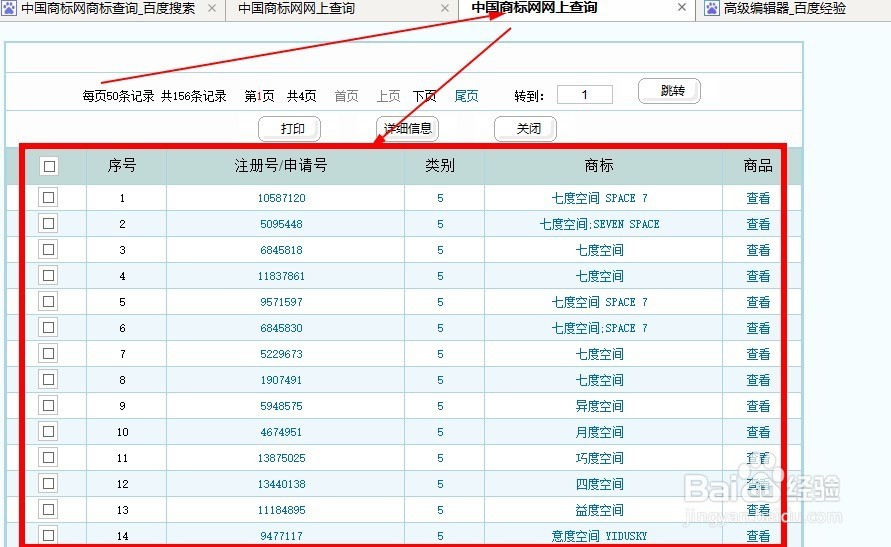The width and height of the screenshot is (891, 547).
Task: Go to next page via 下页
Action: pos(424,96)
